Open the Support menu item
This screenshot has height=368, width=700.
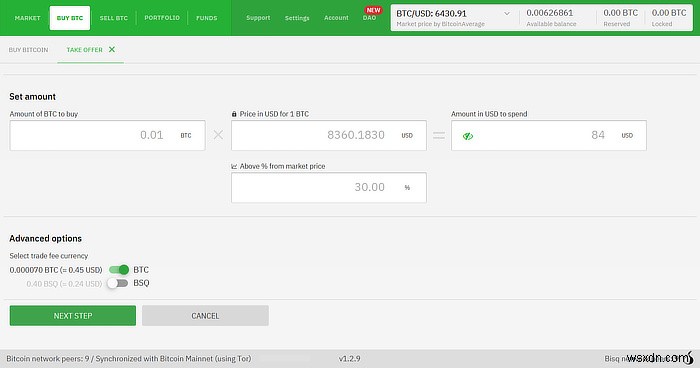258,18
